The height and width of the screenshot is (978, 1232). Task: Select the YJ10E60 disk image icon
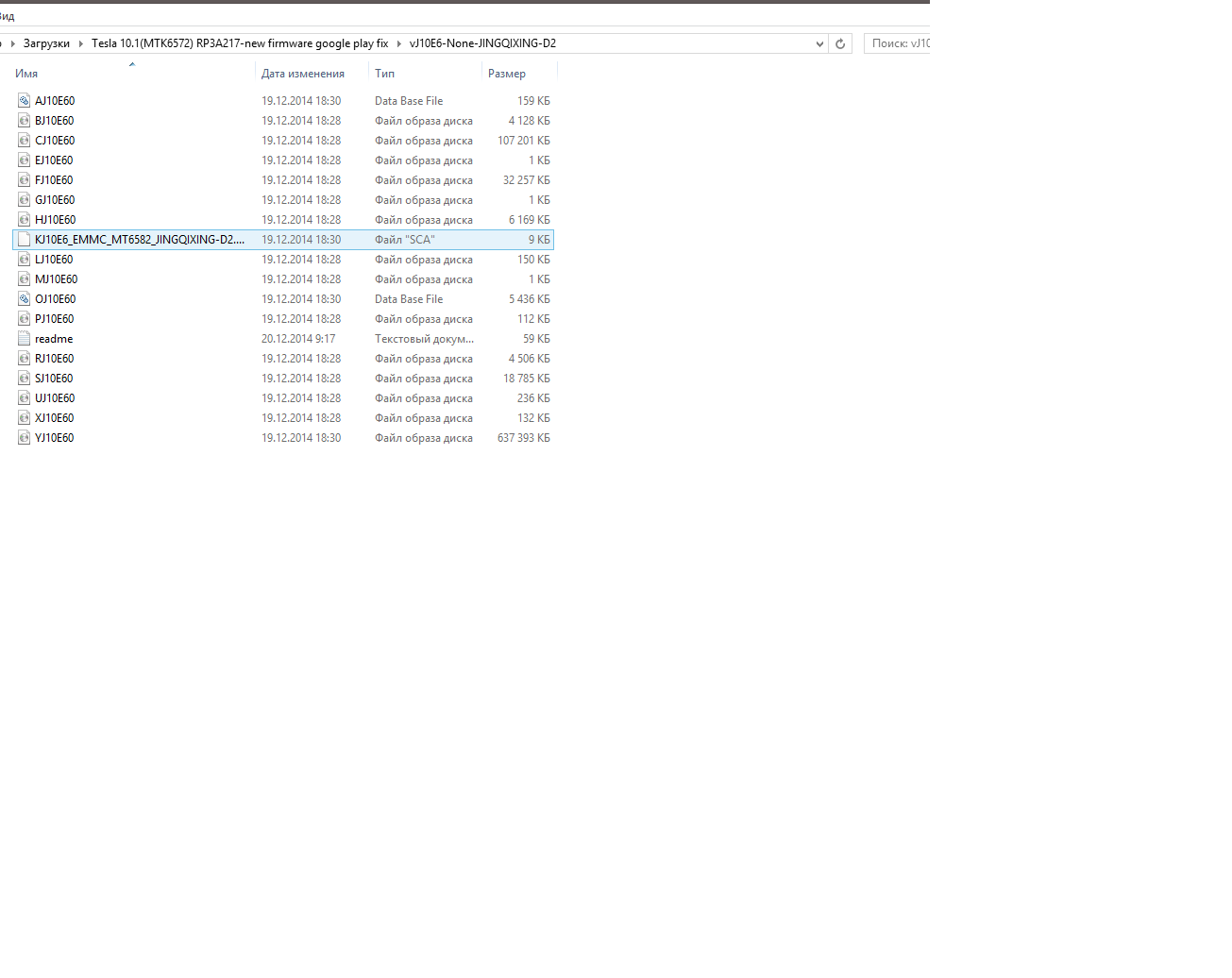(25, 437)
